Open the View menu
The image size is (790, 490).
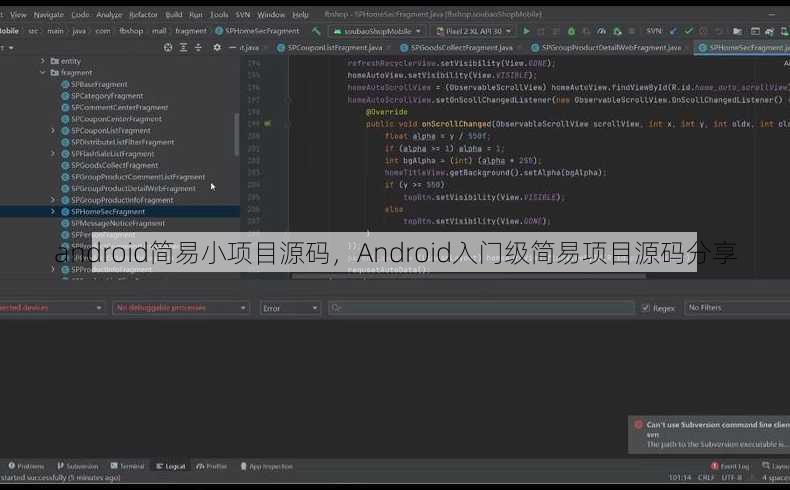18,15
